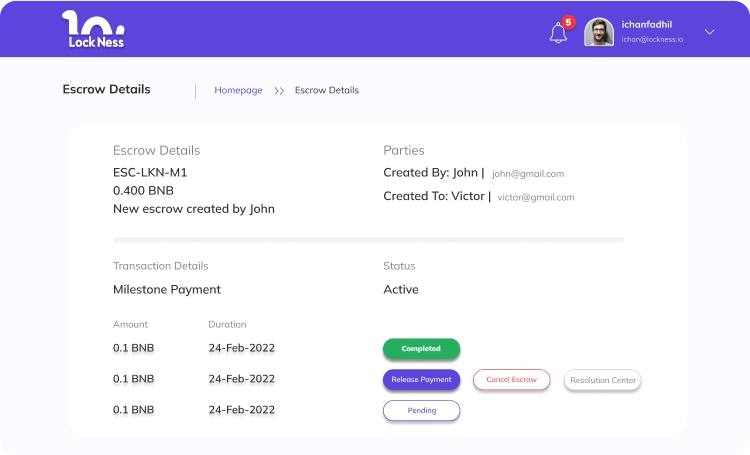The image size is (750, 455).
Task: Click the green Completed status button
Action: point(421,349)
